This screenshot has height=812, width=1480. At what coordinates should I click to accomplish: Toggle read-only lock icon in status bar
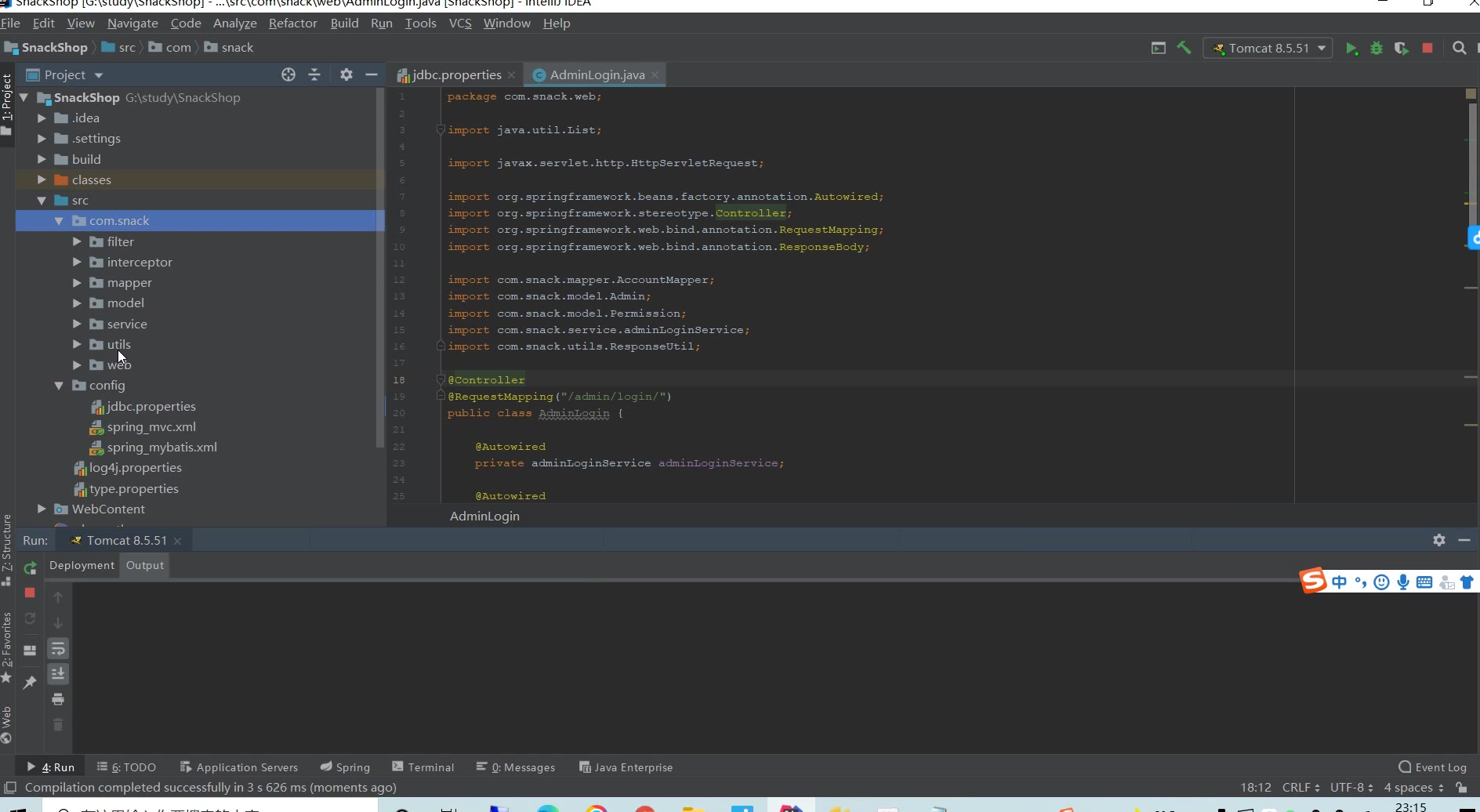[1461, 788]
